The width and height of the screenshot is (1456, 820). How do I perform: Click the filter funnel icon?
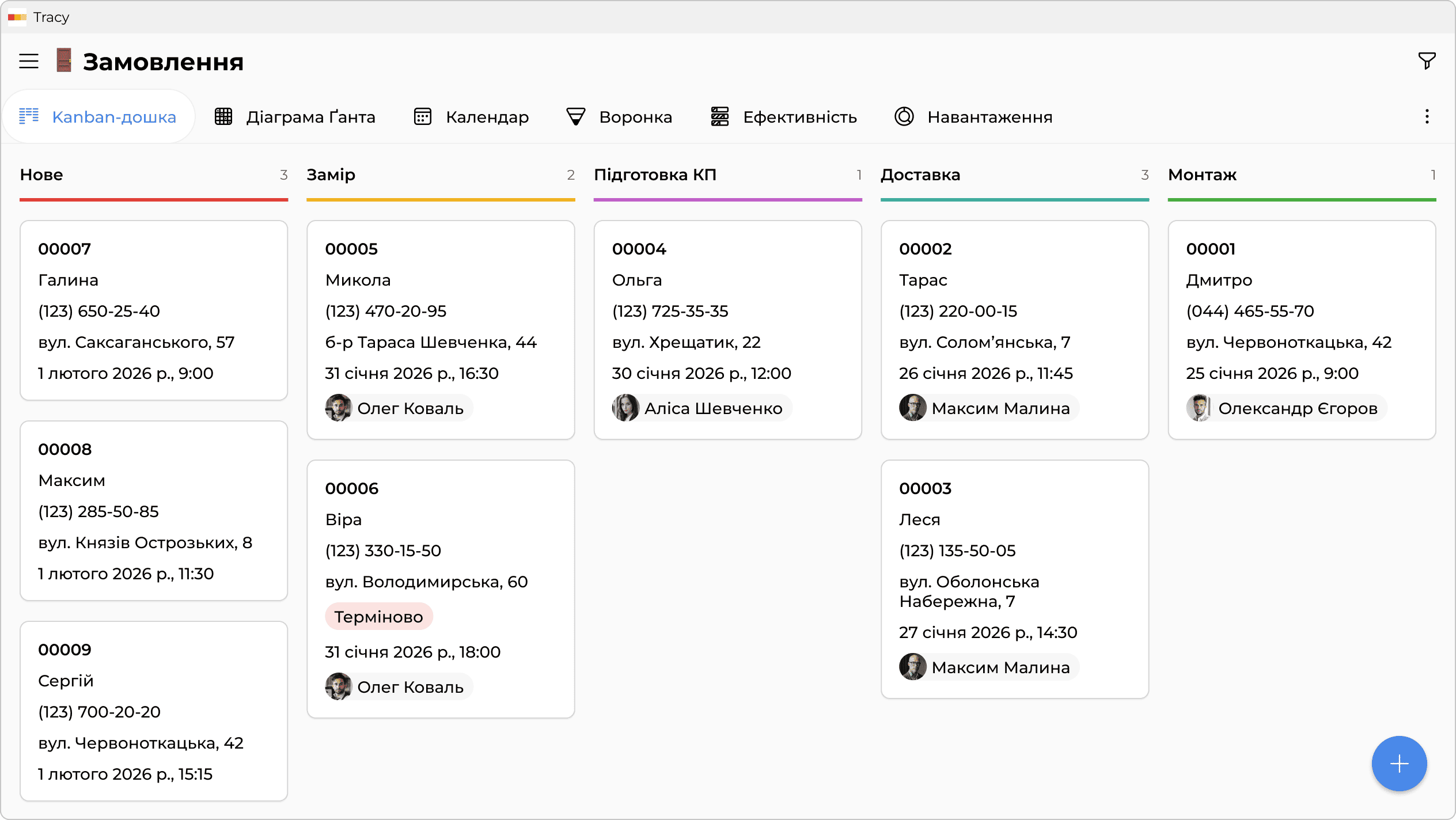(1426, 60)
